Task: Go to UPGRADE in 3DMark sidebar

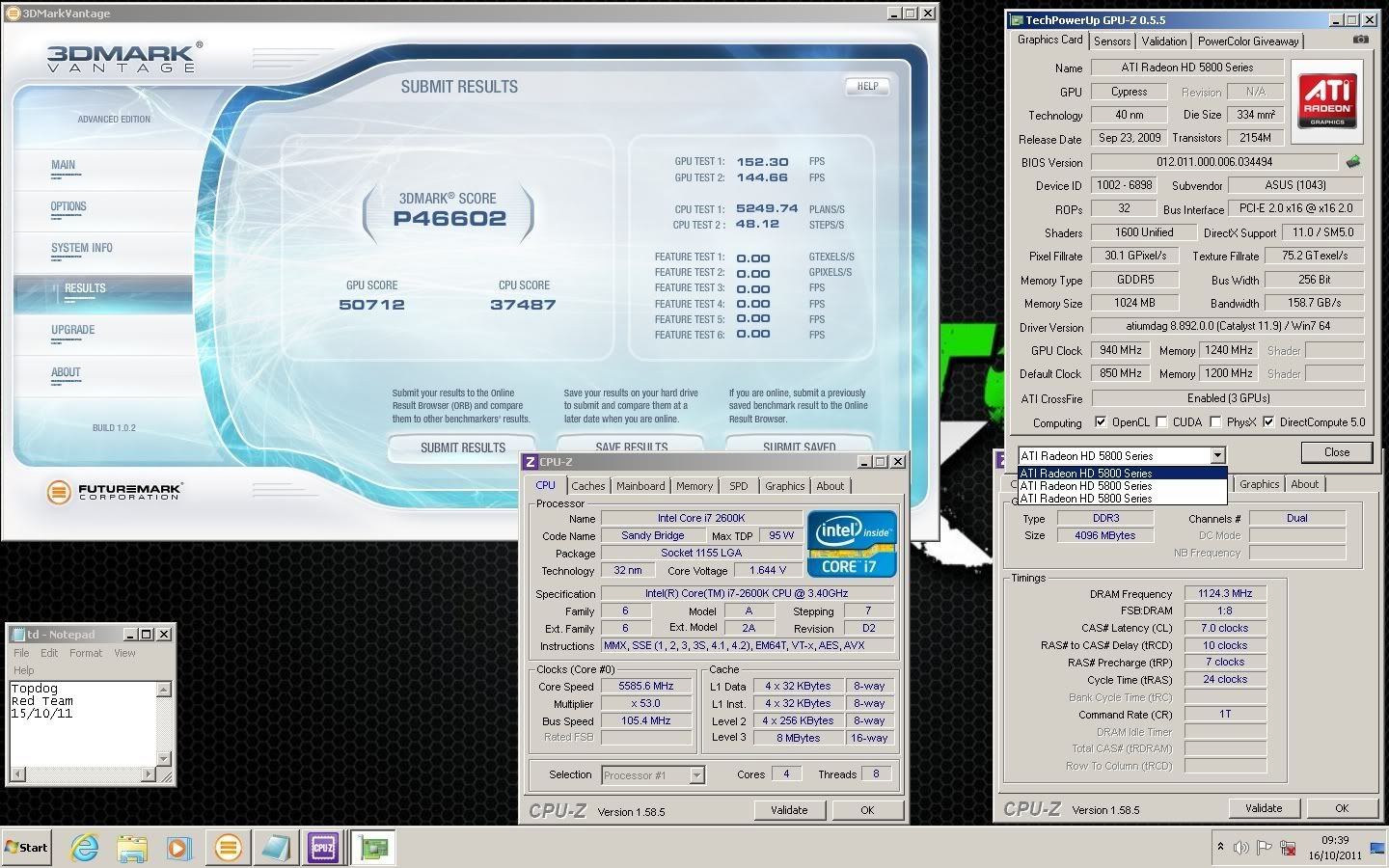Action: [x=73, y=330]
